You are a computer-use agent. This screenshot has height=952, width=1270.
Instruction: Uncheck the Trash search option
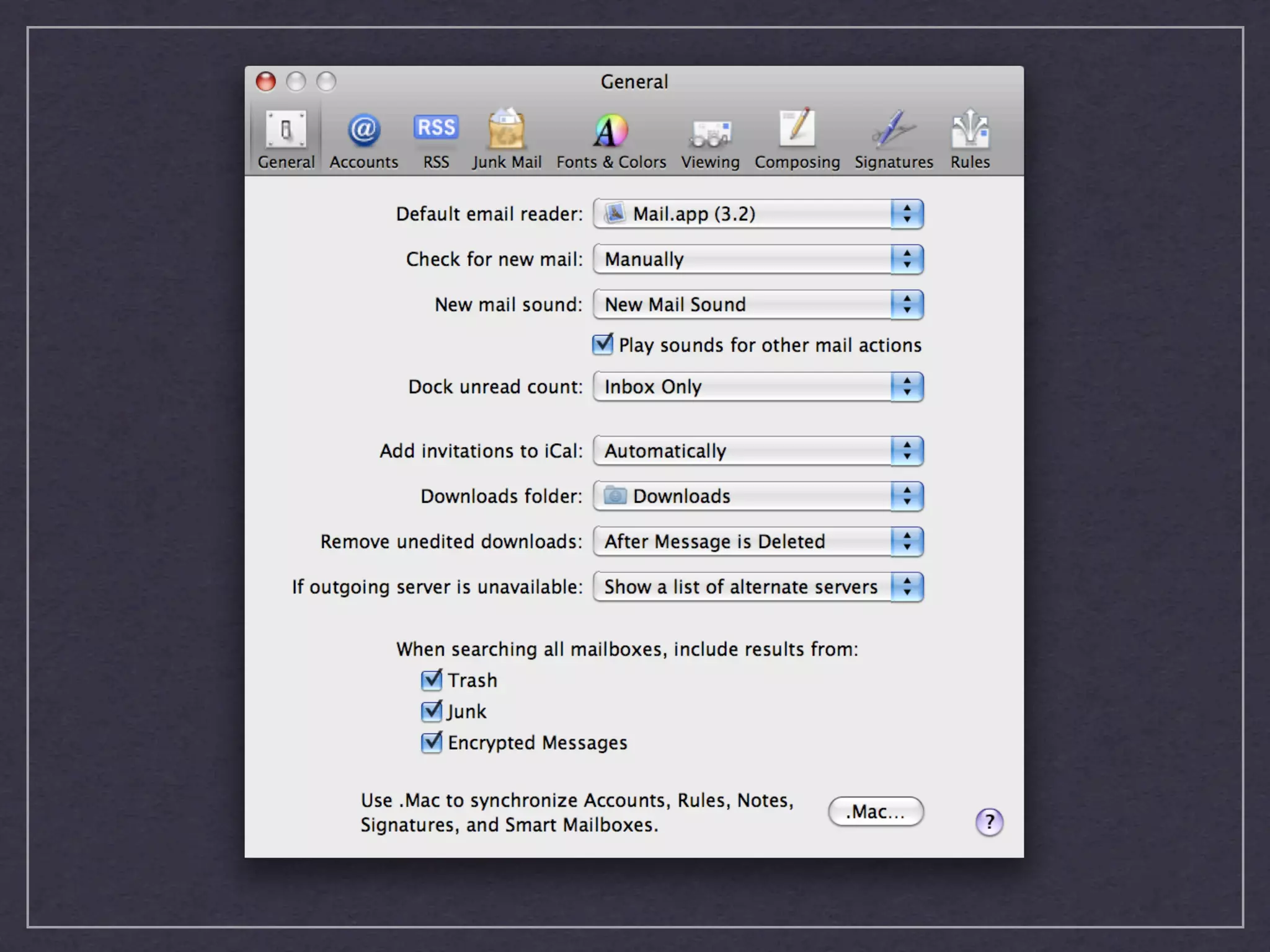432,680
